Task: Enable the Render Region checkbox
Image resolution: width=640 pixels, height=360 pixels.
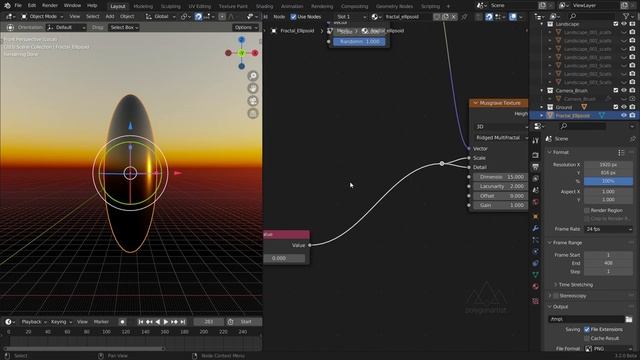Action: tap(587, 210)
